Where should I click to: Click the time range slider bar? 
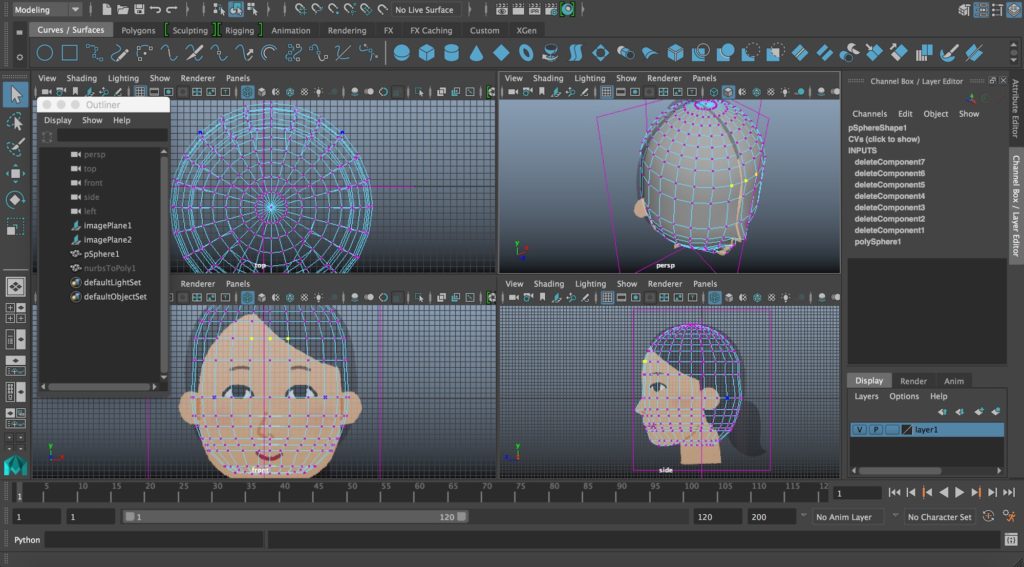pos(295,517)
